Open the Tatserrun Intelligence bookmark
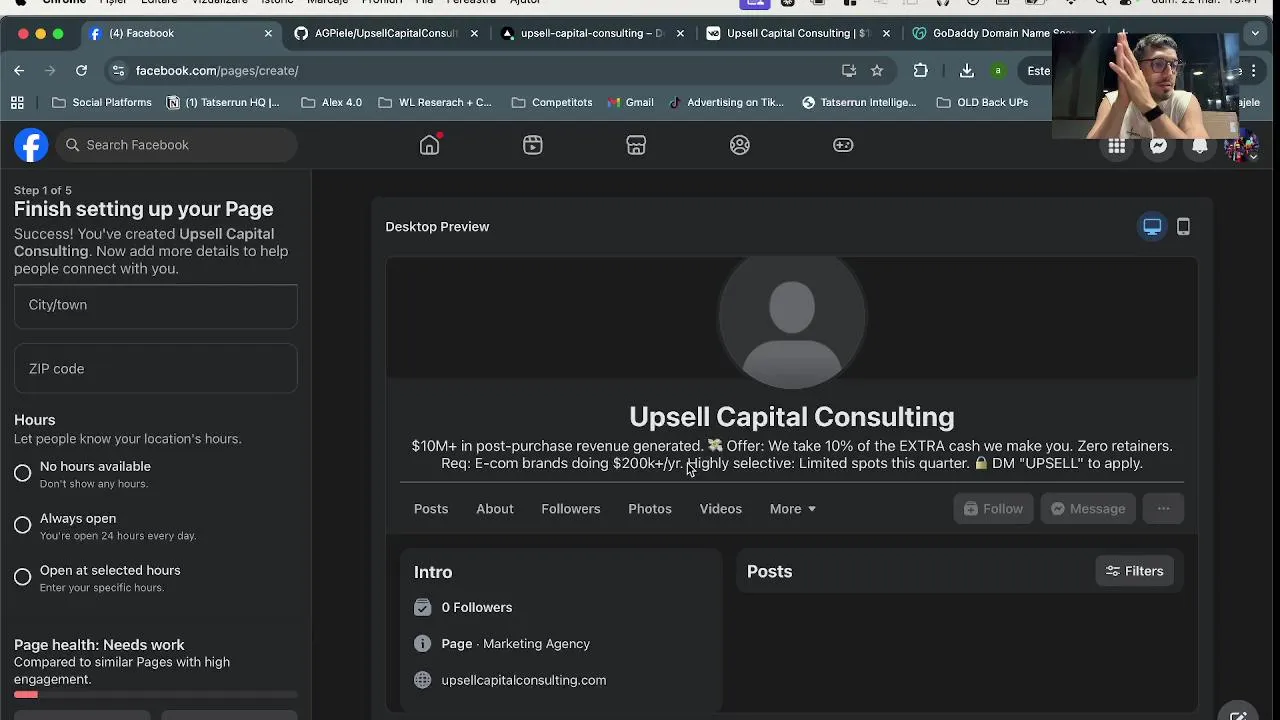 [859, 102]
